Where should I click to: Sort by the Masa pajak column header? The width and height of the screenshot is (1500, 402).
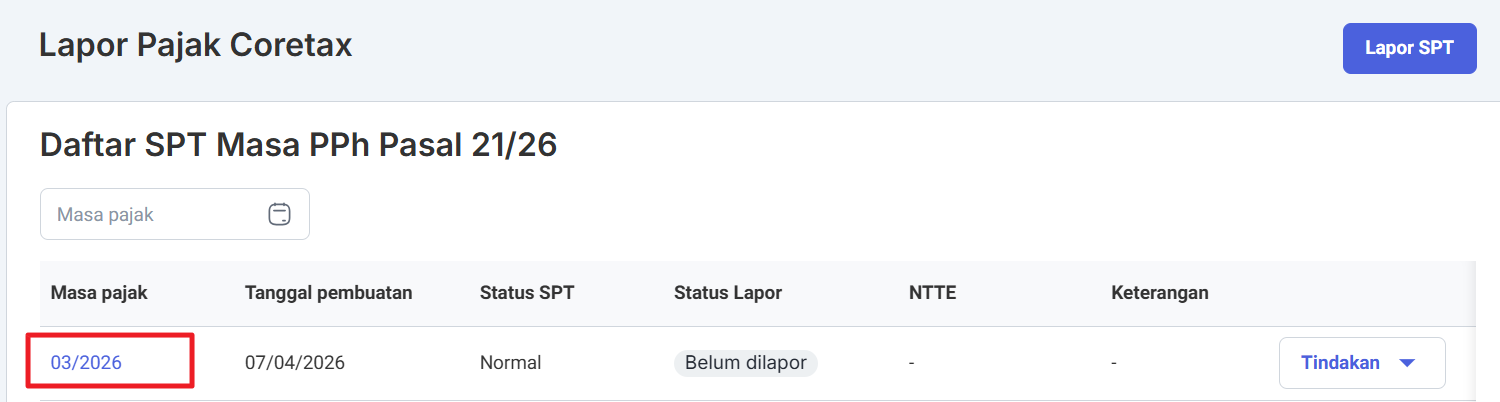click(x=99, y=293)
